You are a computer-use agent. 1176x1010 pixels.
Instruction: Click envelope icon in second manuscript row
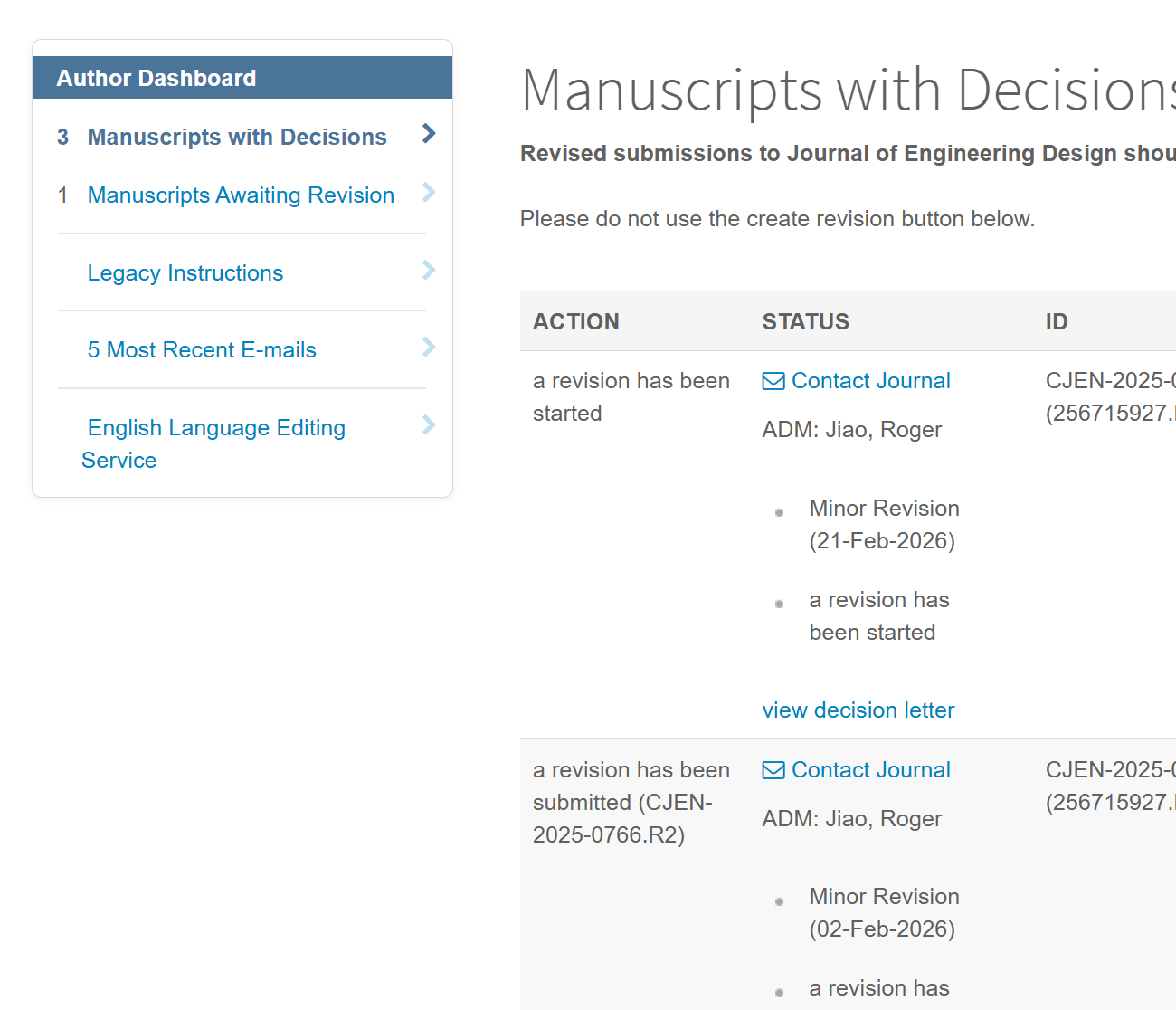pyautogui.click(x=773, y=770)
